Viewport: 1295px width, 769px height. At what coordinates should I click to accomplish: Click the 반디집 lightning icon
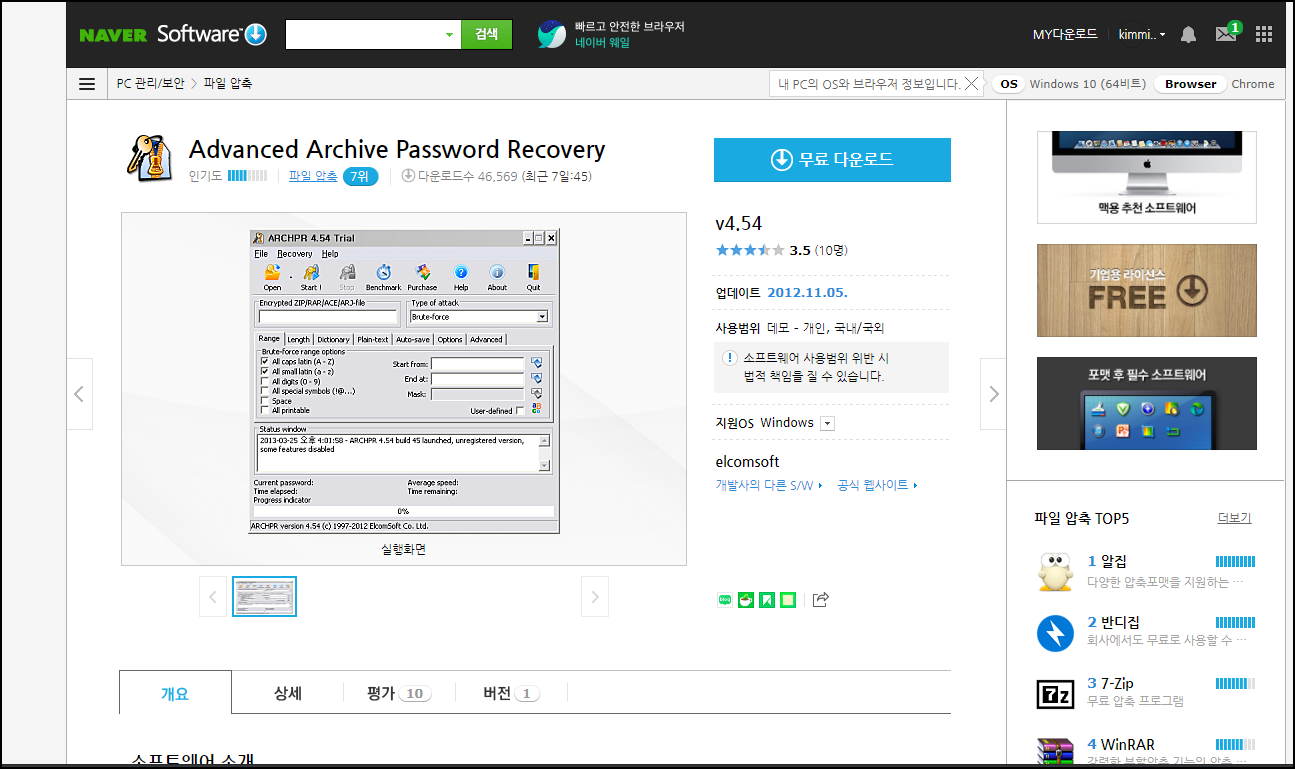1055,633
